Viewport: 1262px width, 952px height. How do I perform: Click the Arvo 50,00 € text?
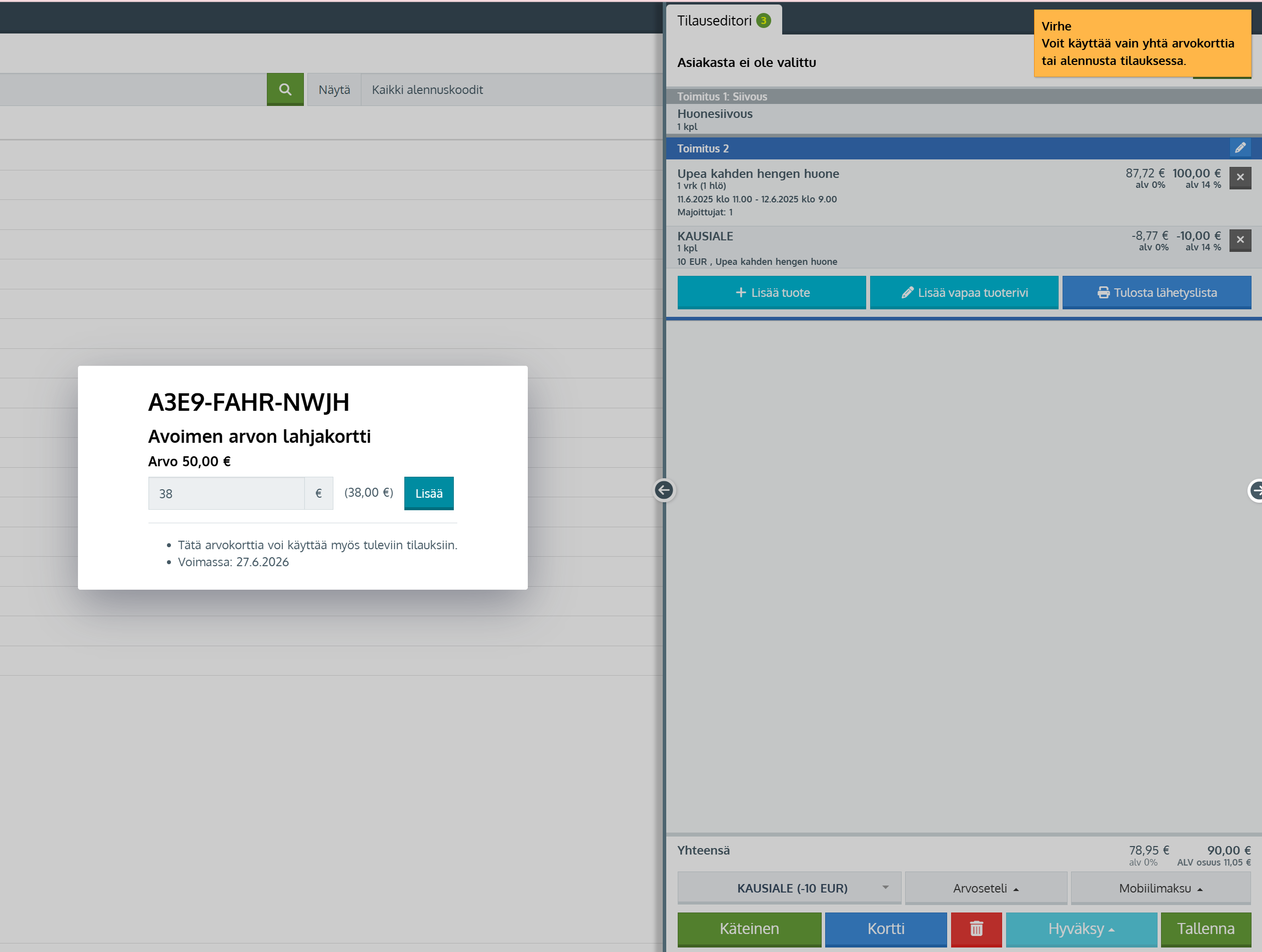[189, 461]
